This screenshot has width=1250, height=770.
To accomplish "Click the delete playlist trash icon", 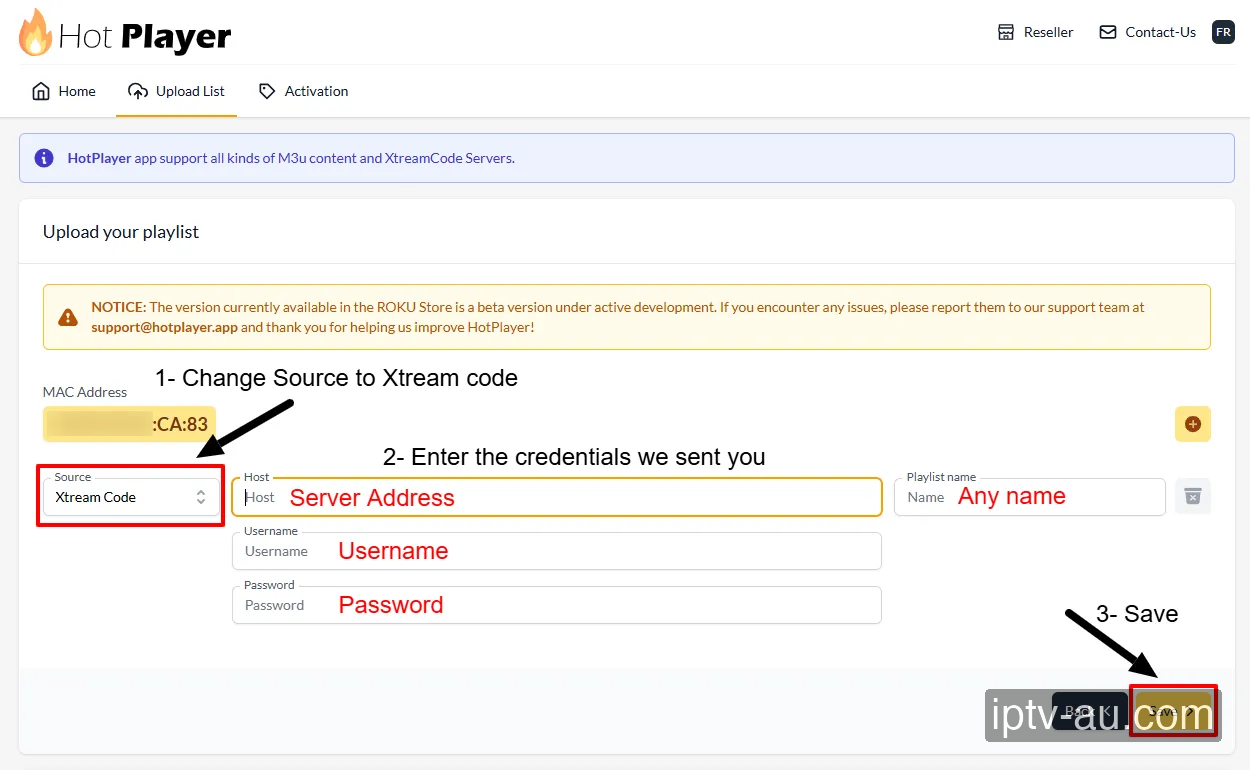I will 1192,496.
